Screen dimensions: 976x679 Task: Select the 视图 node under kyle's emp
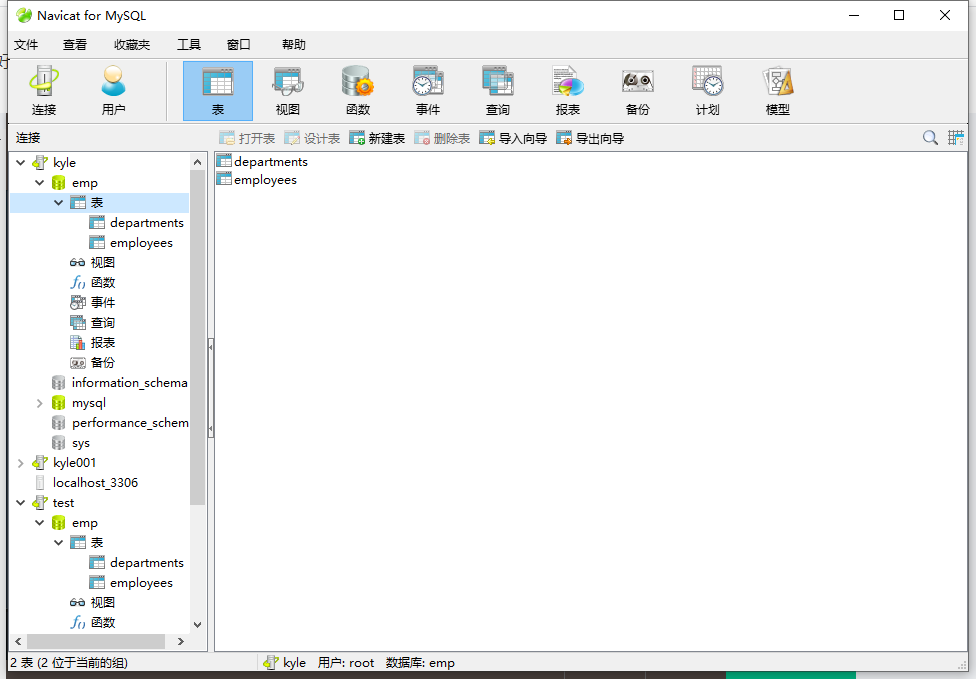pos(93,263)
